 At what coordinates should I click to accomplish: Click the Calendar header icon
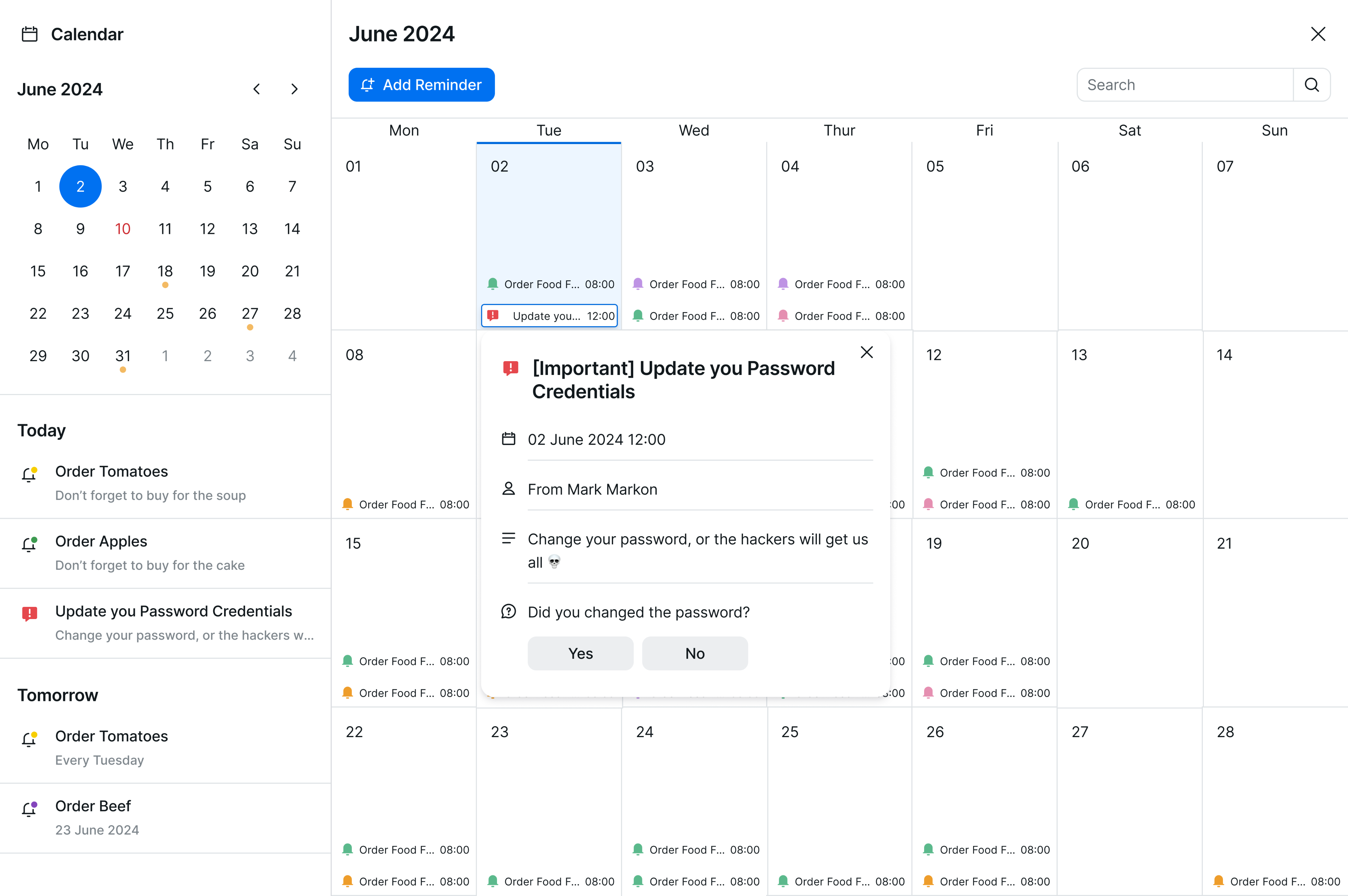pos(30,34)
